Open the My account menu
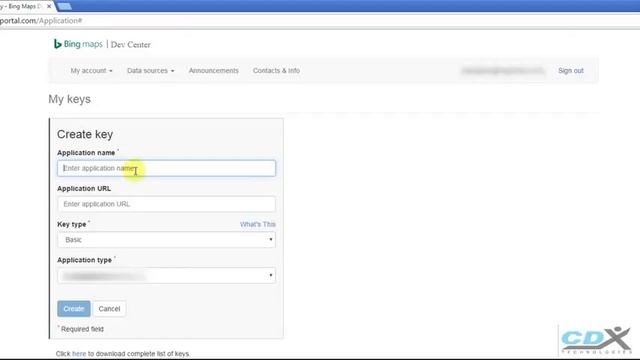This screenshot has width=640, height=360. (x=91, y=71)
